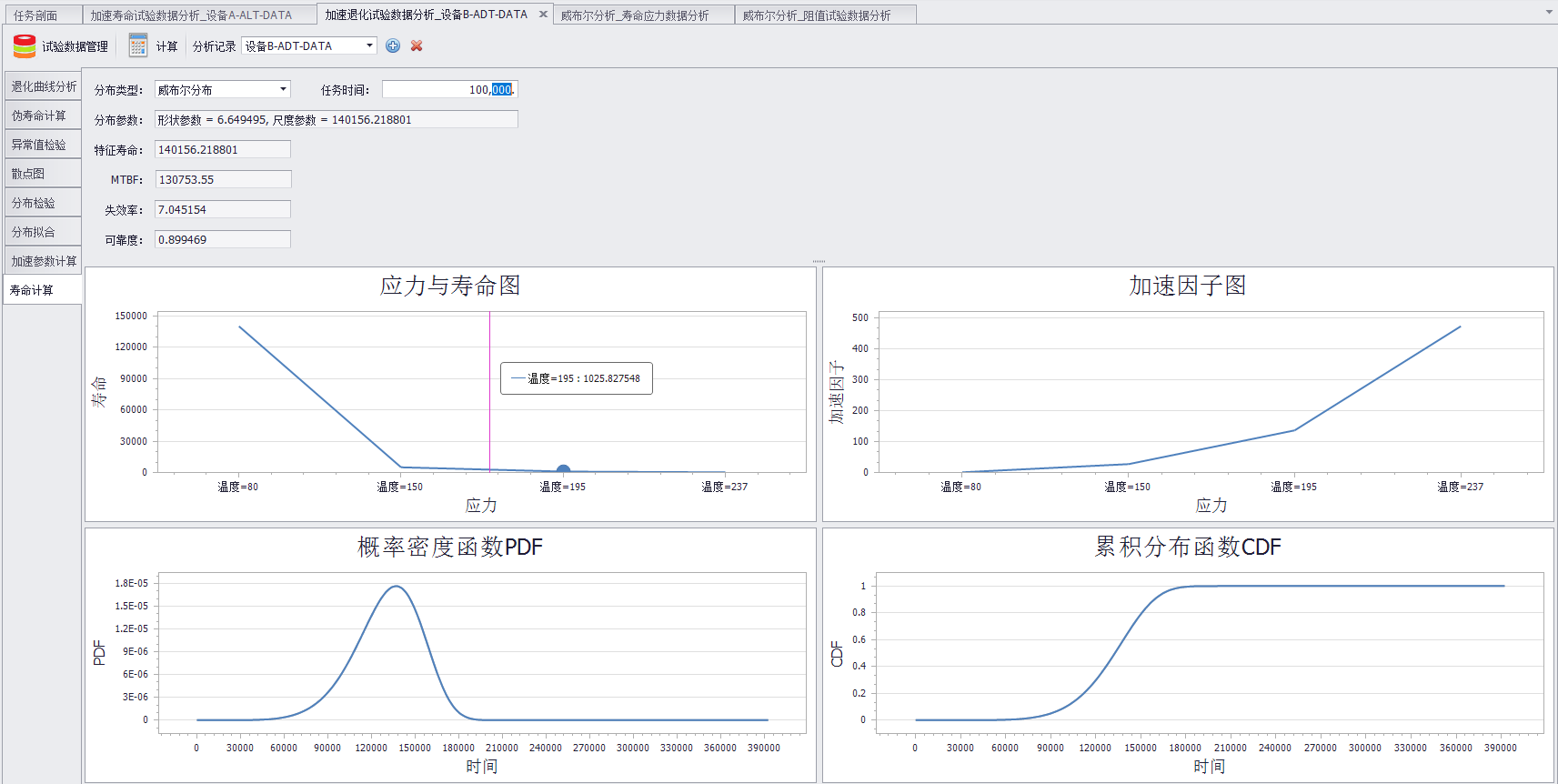This screenshot has width=1558, height=784.
Task: Close the 设备B-ADT-DATA tab
Action: click(543, 15)
